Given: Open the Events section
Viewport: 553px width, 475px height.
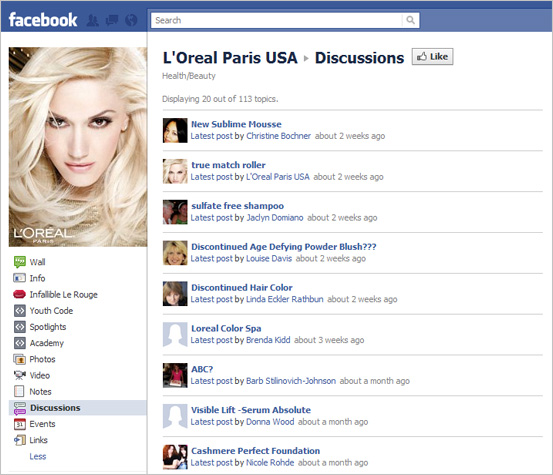Looking at the screenshot, I should coord(42,424).
